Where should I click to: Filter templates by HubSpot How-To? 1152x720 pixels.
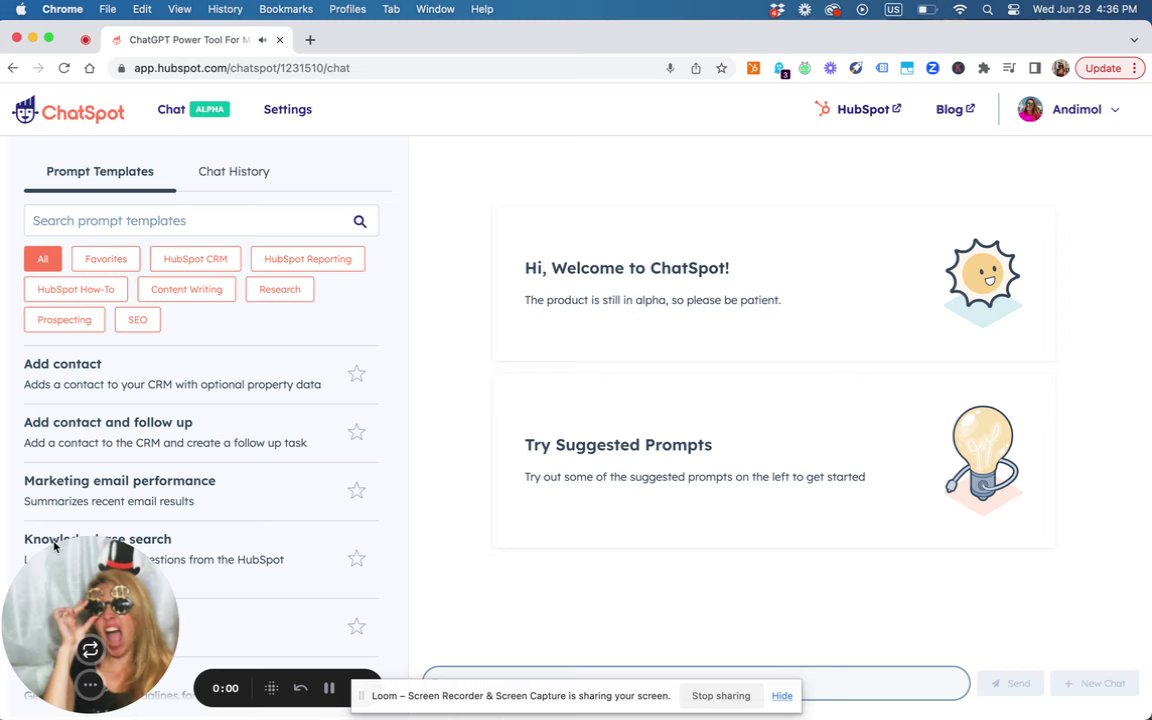click(76, 289)
